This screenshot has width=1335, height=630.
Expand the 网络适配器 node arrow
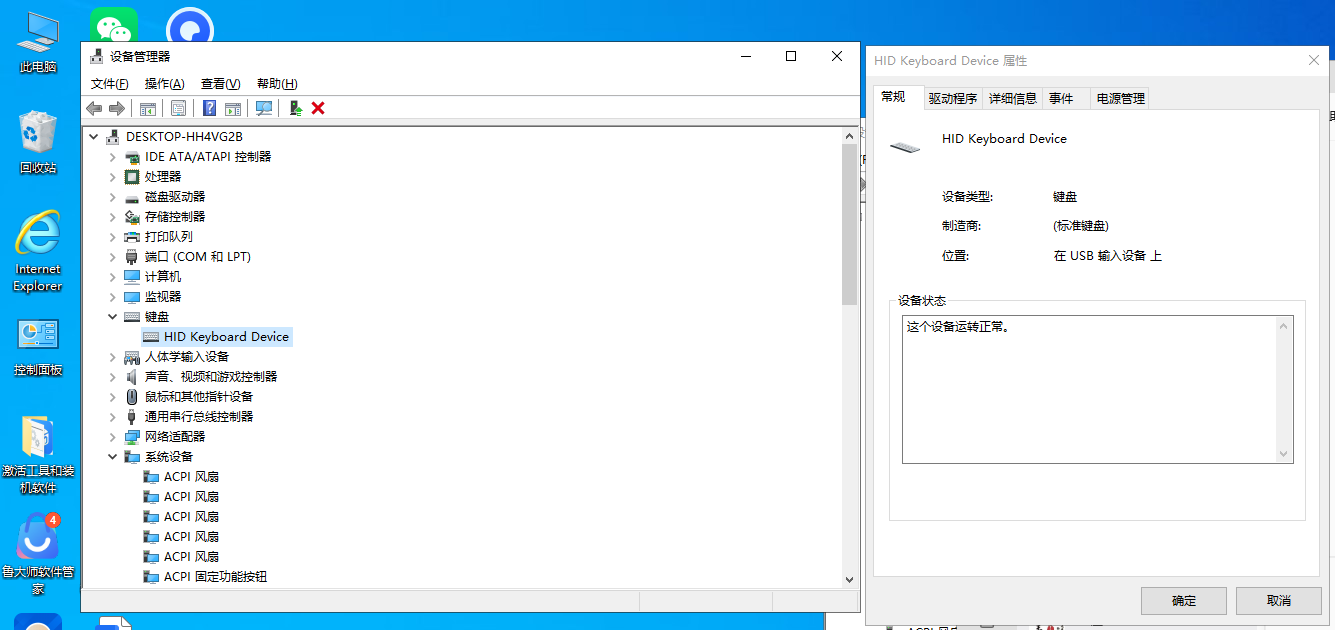tap(113, 436)
